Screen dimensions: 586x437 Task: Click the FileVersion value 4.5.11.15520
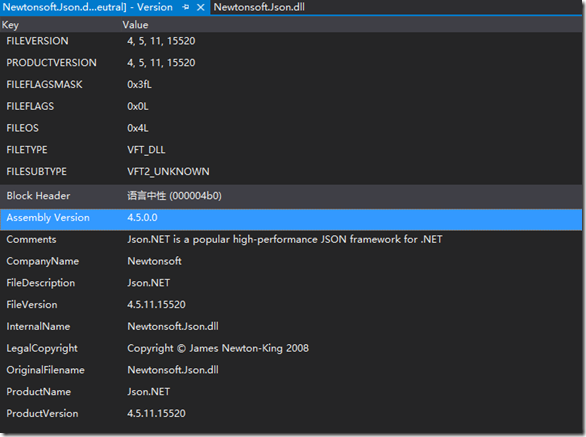point(156,305)
